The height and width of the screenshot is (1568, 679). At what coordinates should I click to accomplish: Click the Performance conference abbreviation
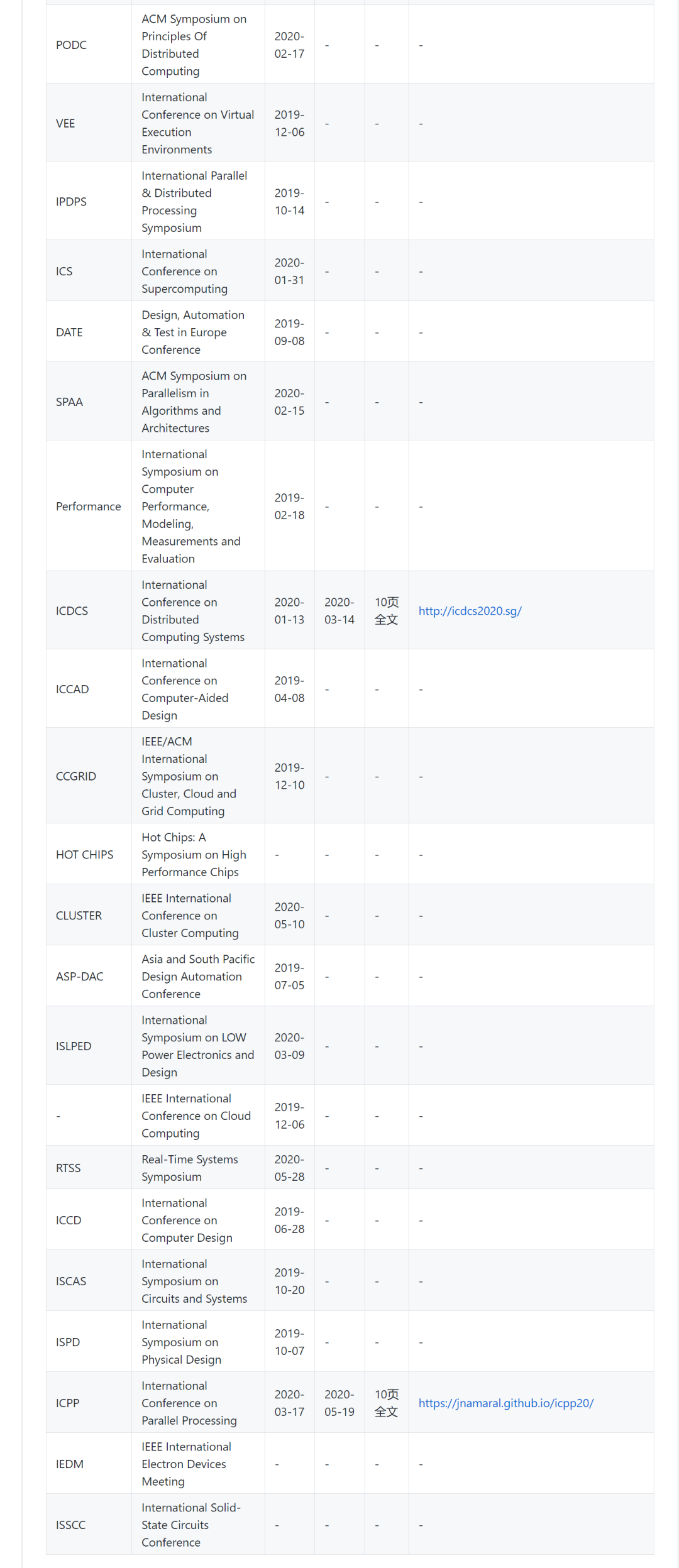88,507
